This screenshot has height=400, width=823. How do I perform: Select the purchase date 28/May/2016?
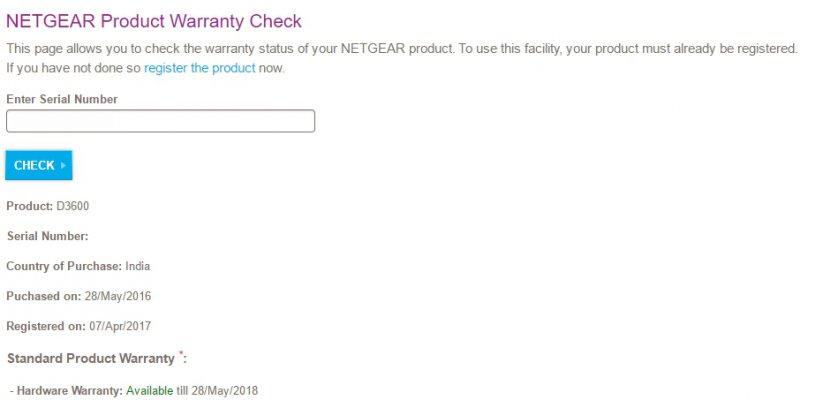coord(118,296)
